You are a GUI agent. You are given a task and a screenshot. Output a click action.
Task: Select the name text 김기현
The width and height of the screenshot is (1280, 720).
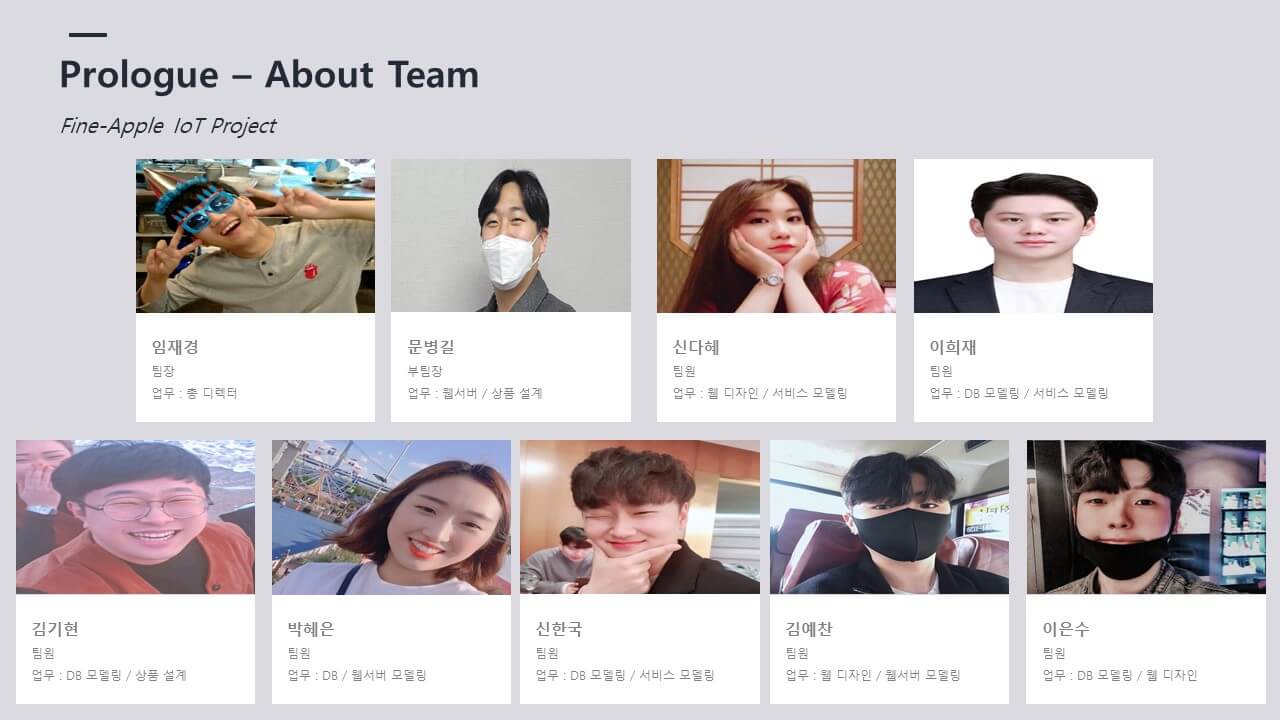[55, 629]
